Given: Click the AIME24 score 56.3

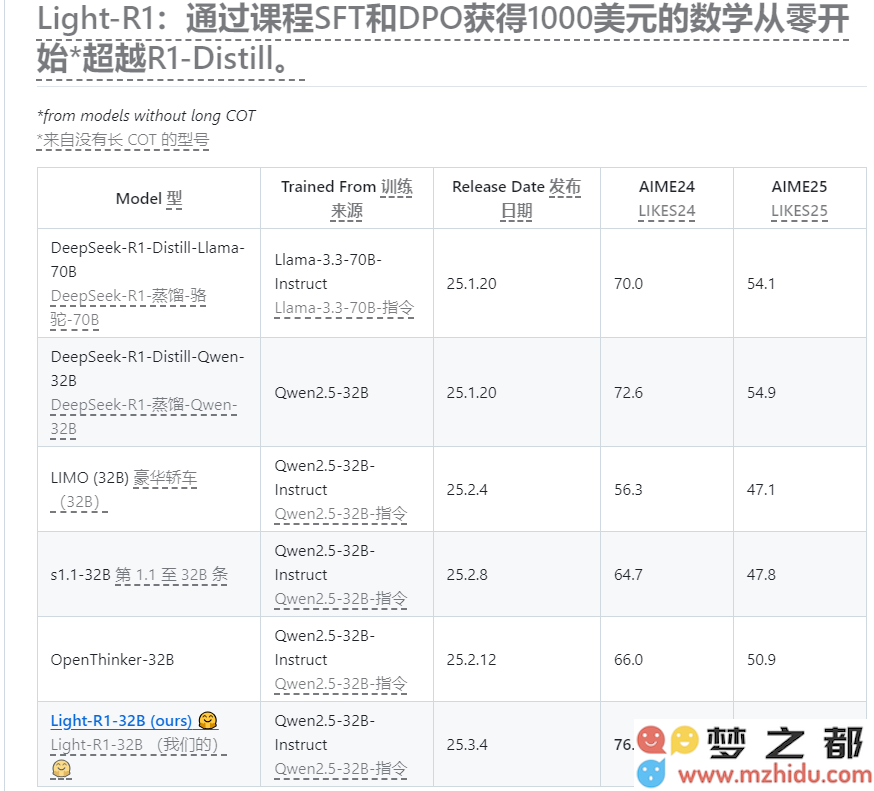Looking at the screenshot, I should pos(628,489).
